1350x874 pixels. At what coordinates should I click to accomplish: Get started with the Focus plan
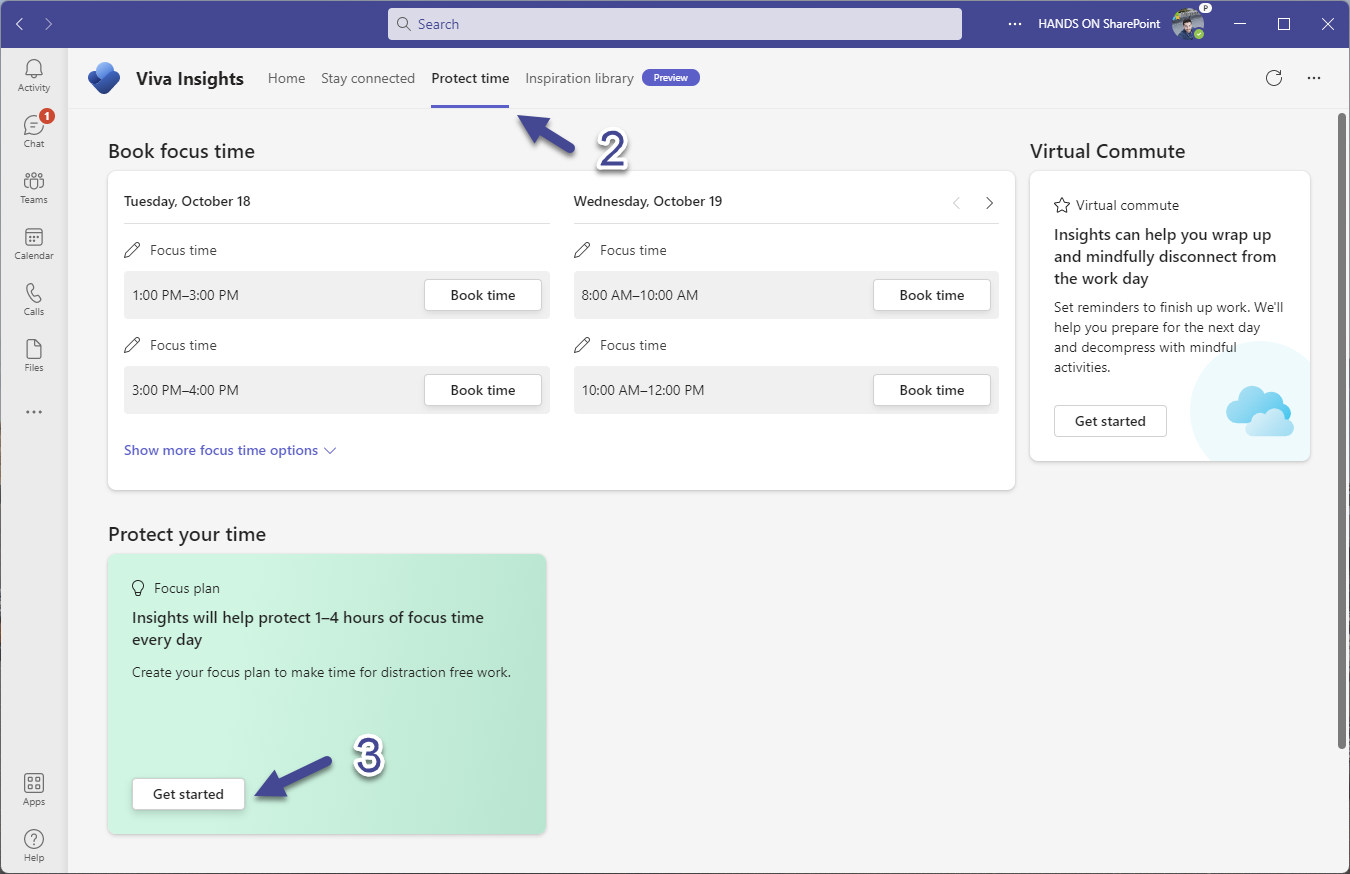coord(188,793)
